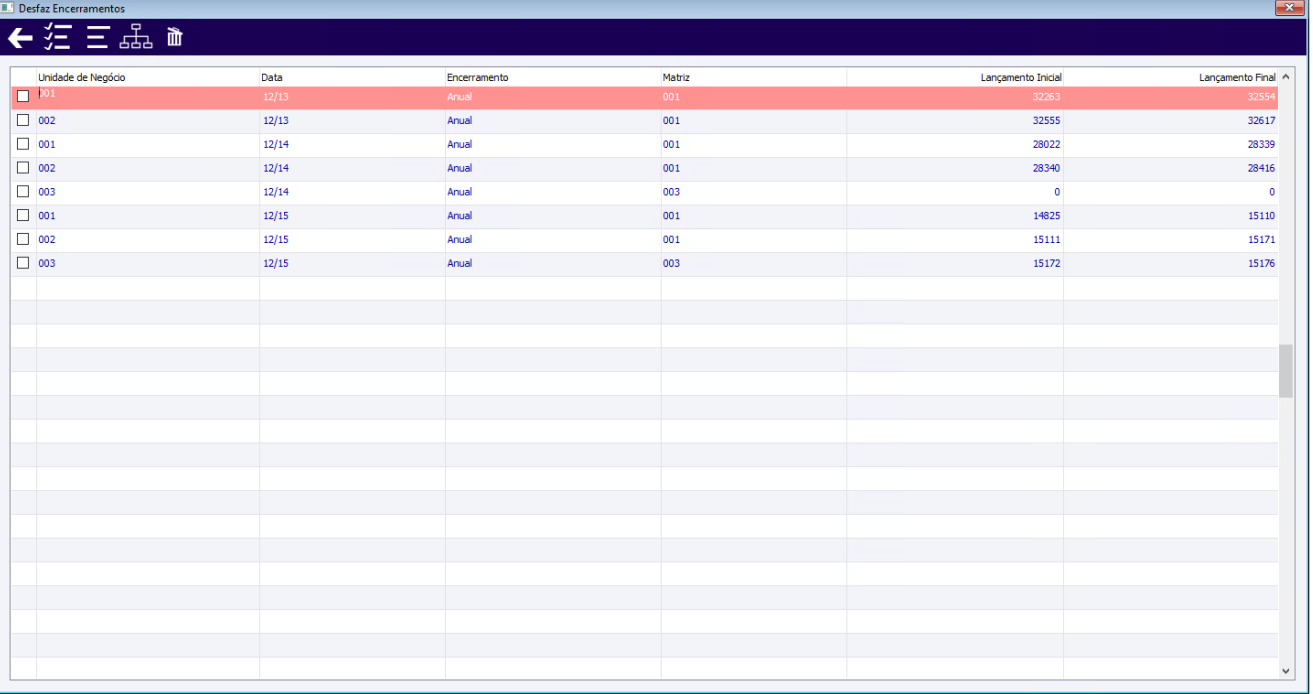The width and height of the screenshot is (1313, 694).
Task: Click the back arrow icon in toolbar
Action: click(x=20, y=38)
